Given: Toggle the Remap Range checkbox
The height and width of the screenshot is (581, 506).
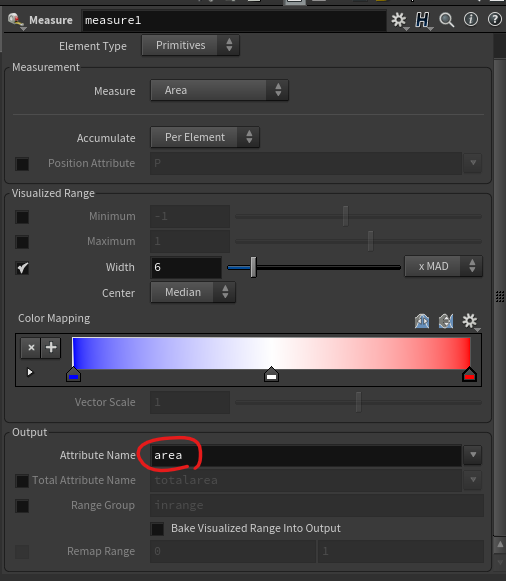Looking at the screenshot, I should [x=22, y=552].
